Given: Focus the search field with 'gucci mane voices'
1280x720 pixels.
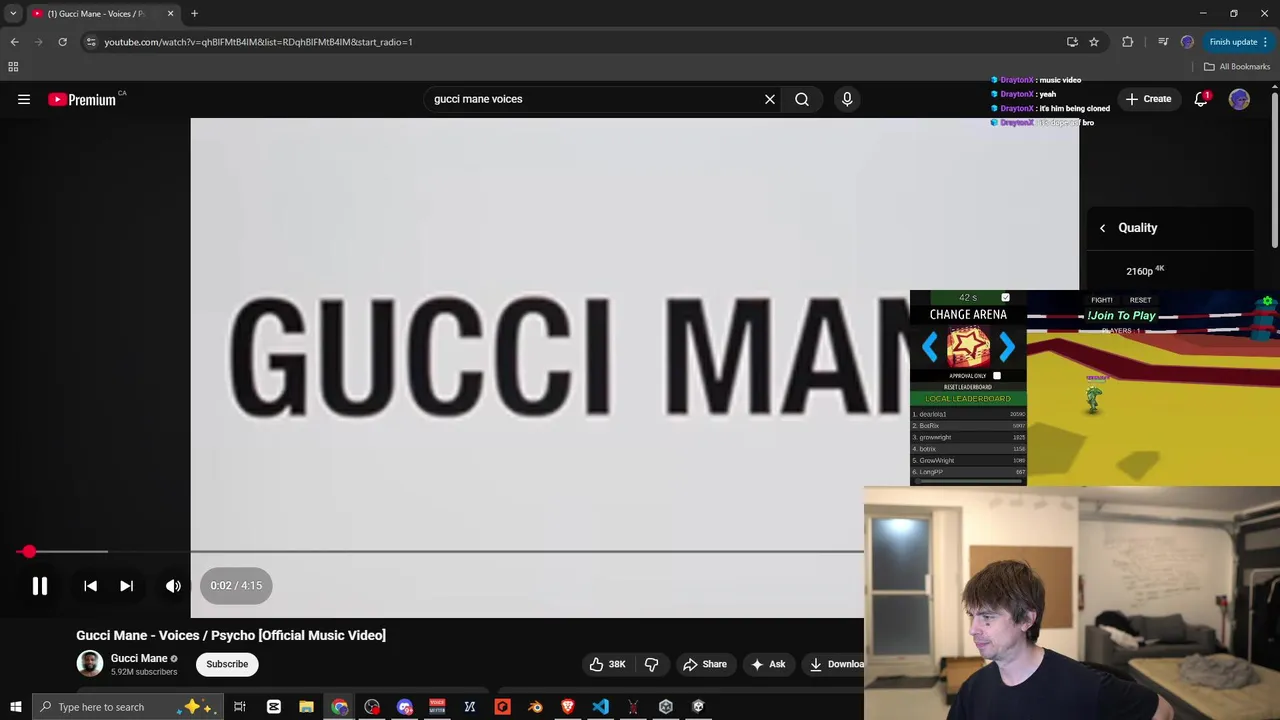Looking at the screenshot, I should (595, 99).
